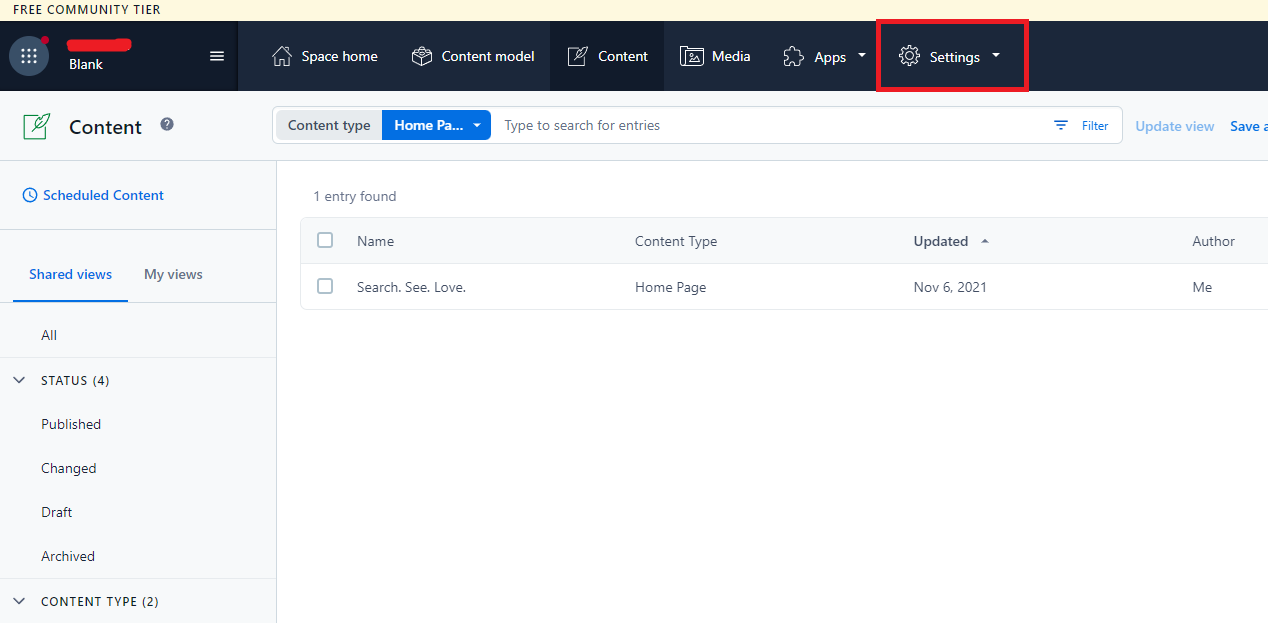Open the apps grid launcher icon
Screen dimensions: 1268x623
coord(28,55)
